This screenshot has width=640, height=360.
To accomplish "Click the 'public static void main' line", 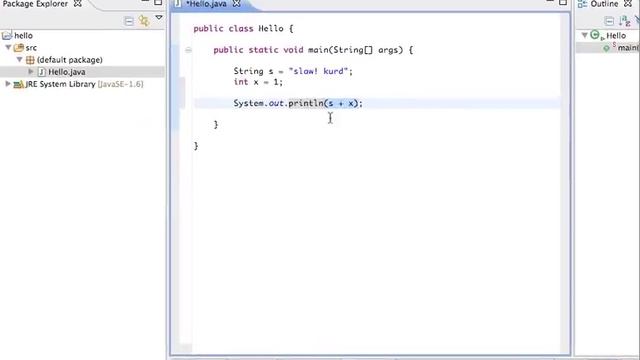I will pyautogui.click(x=313, y=50).
